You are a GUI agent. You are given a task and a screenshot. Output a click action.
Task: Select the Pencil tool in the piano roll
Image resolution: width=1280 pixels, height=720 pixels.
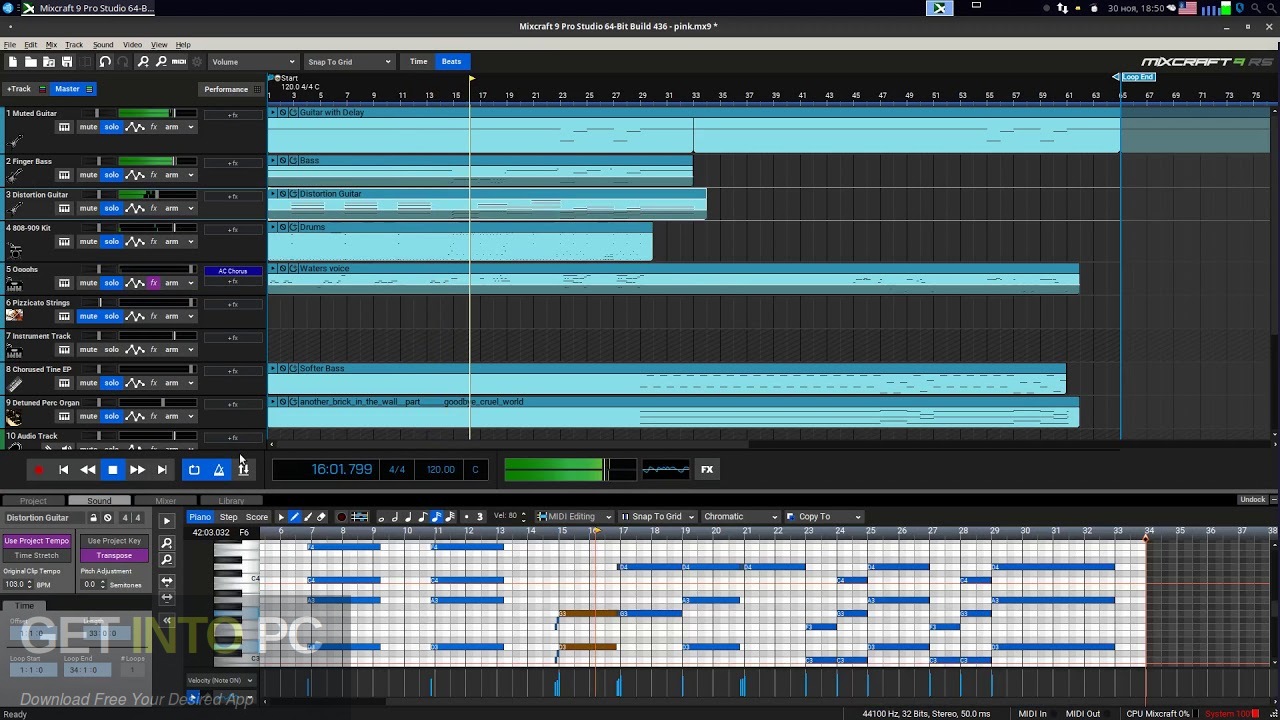point(293,517)
